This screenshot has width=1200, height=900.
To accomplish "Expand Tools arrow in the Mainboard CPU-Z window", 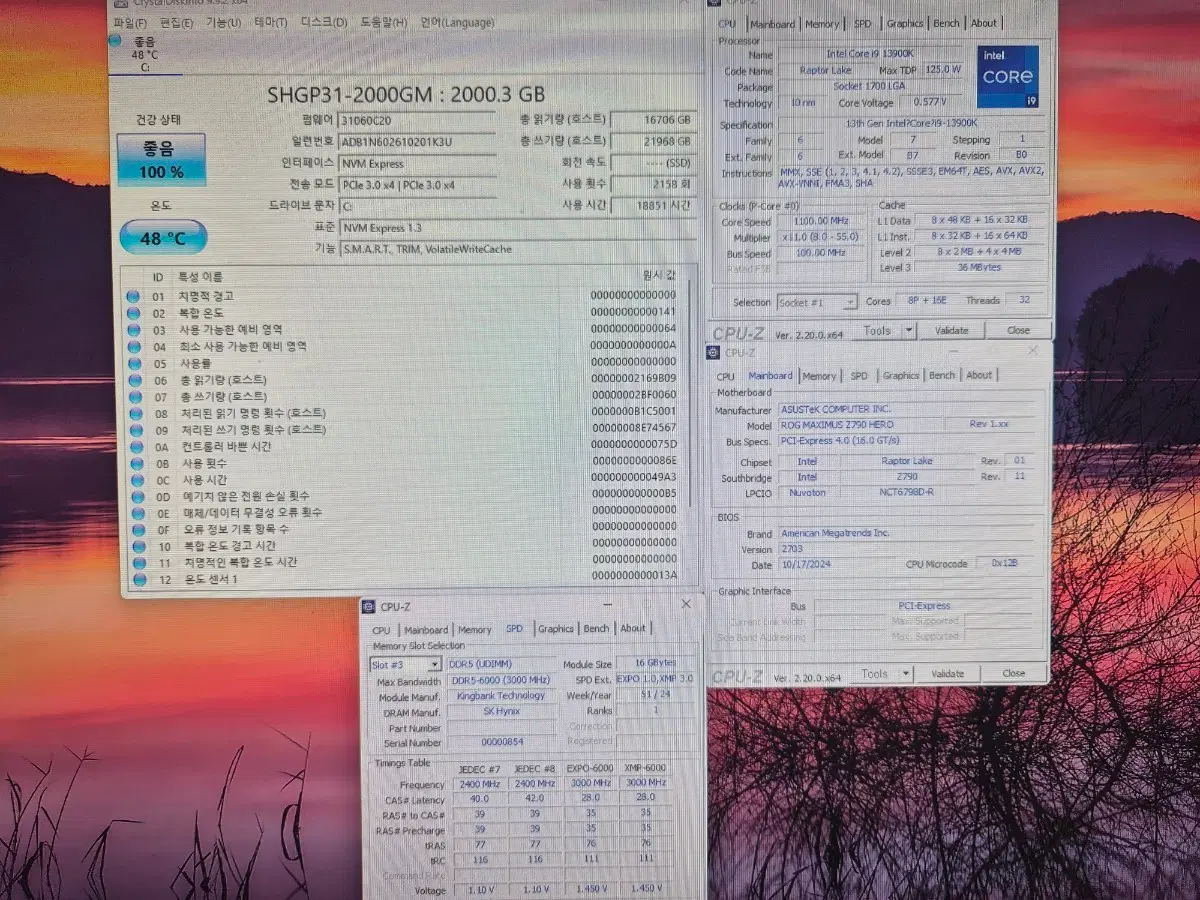I will click(906, 673).
